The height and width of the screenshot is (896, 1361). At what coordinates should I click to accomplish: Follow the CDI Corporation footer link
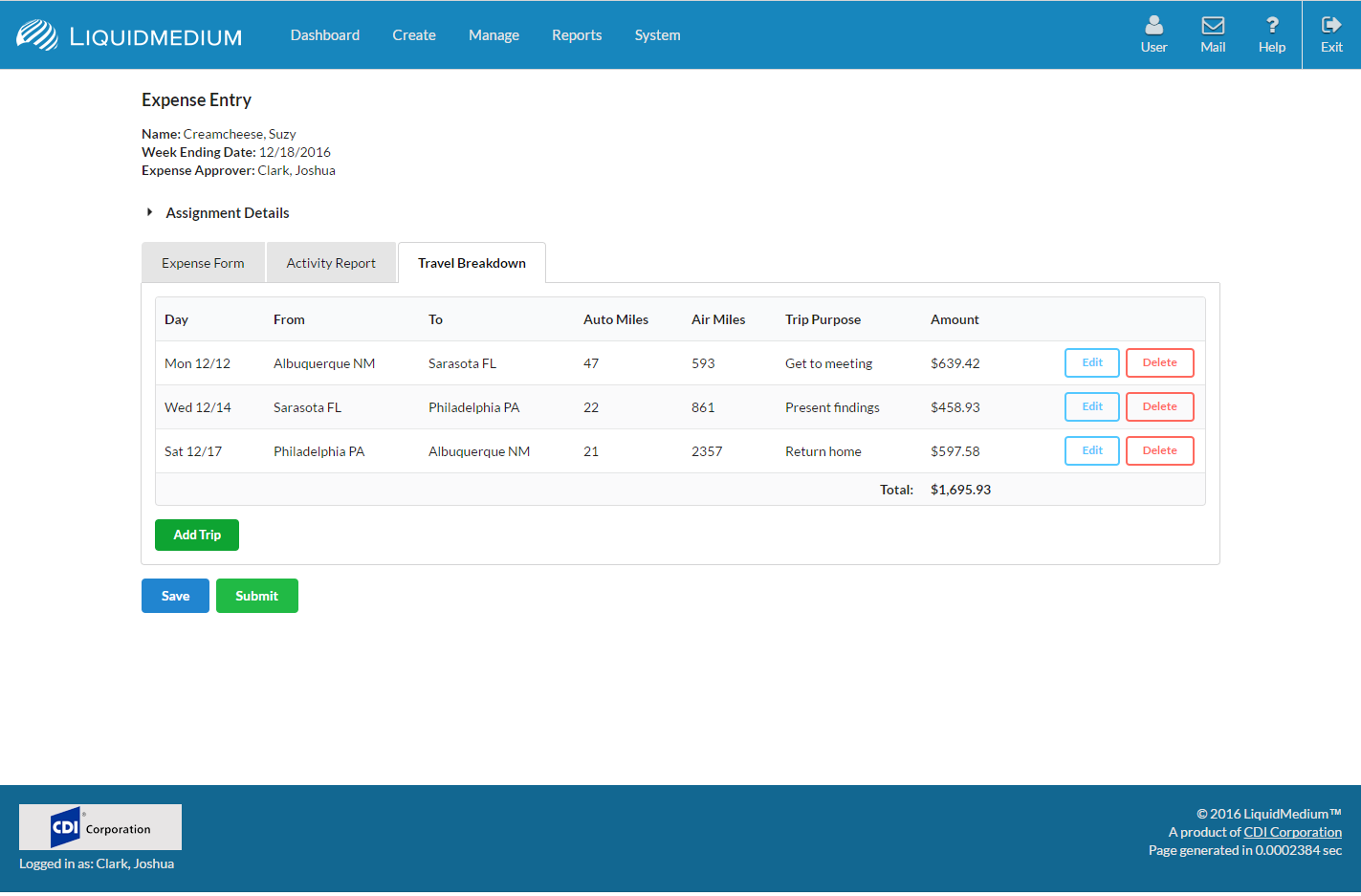click(x=1292, y=832)
